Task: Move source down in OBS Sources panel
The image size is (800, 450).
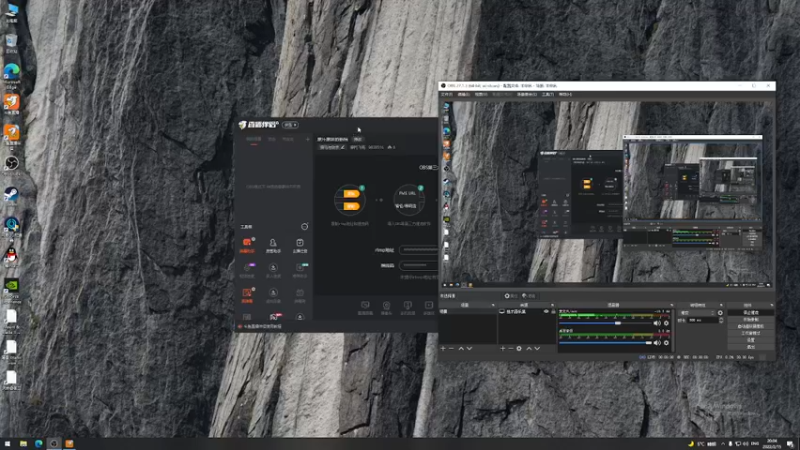Action: coord(537,348)
